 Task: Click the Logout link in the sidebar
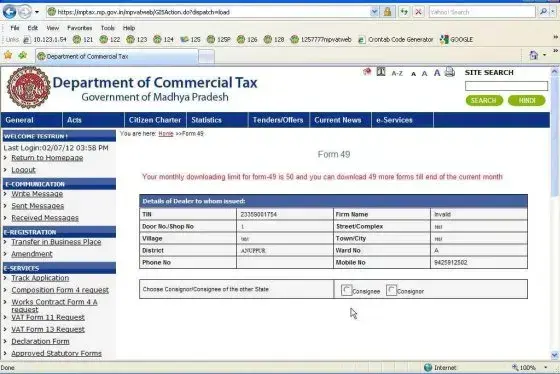pos(23,170)
